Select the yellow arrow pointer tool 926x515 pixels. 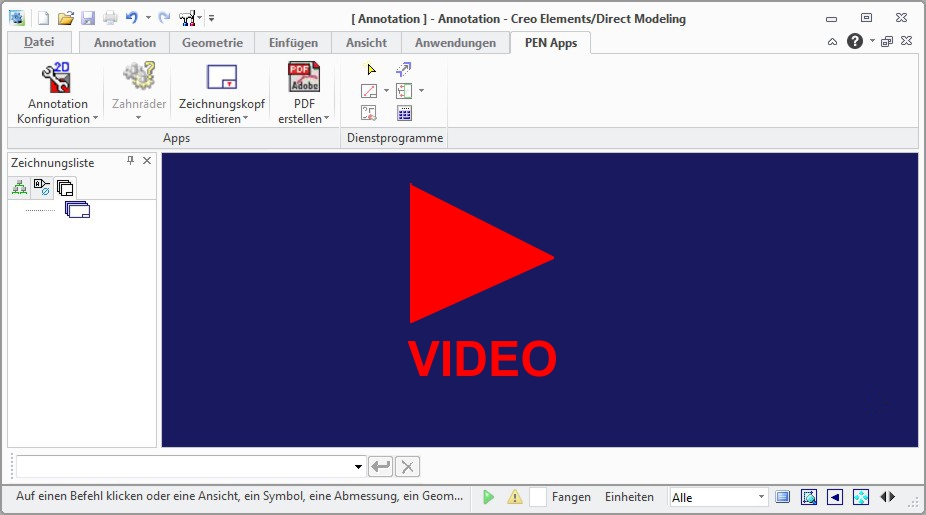point(371,69)
